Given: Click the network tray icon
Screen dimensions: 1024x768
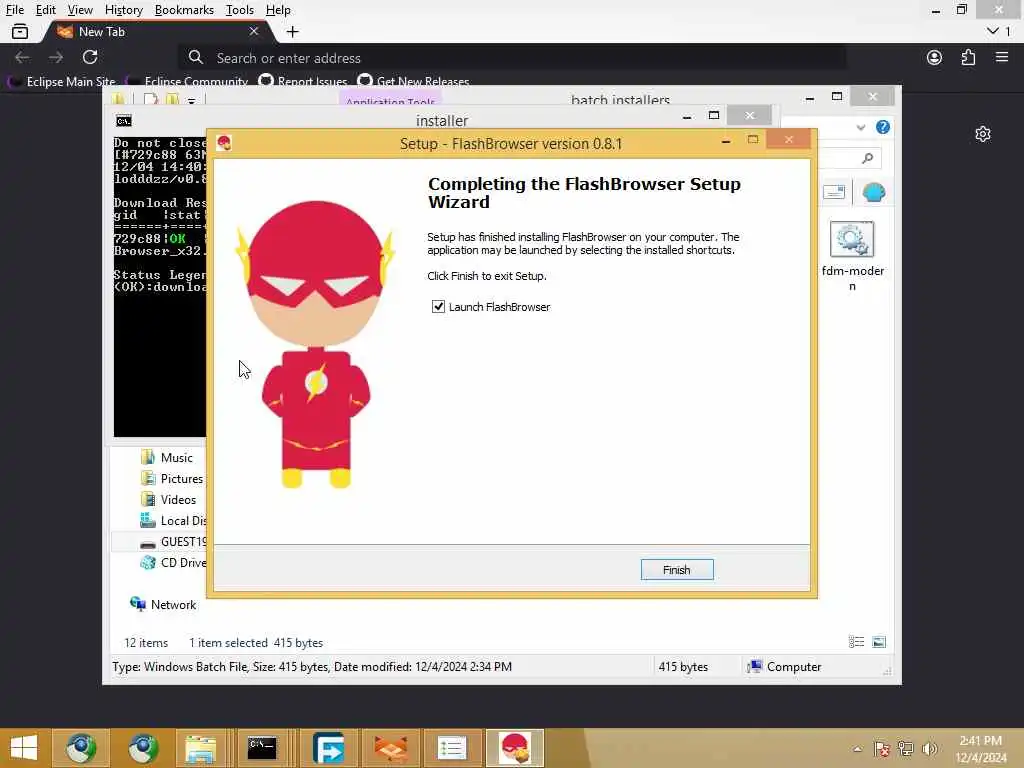Looking at the screenshot, I should click(x=906, y=749).
